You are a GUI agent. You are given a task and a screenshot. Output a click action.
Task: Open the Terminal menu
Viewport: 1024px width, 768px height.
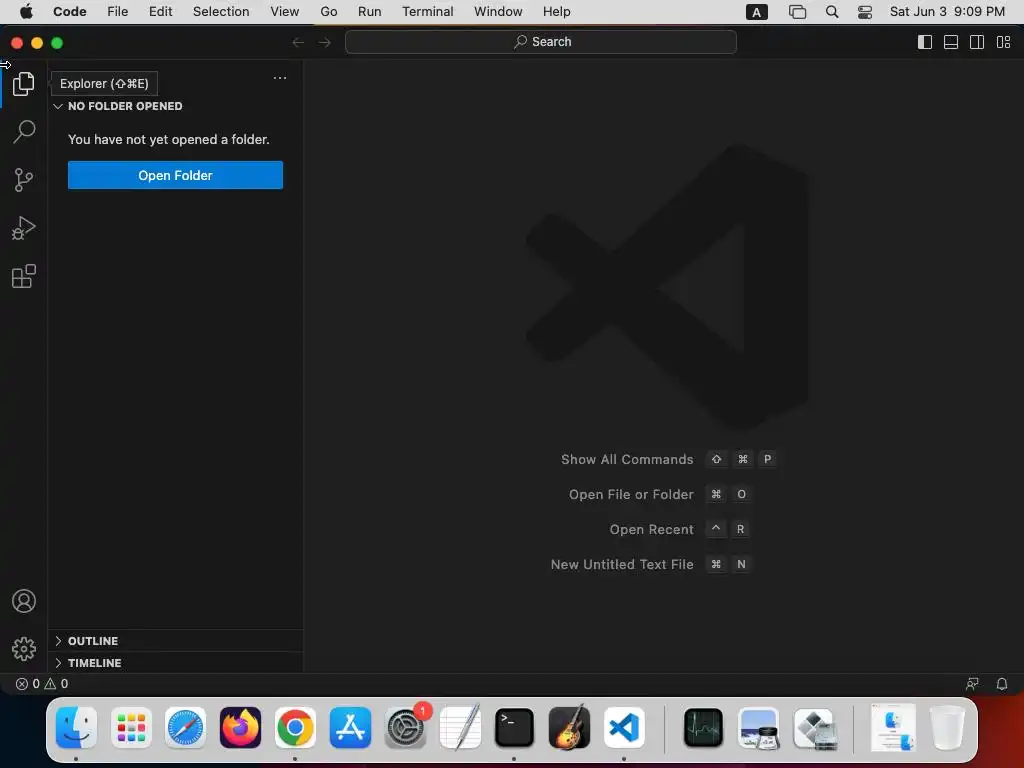pyautogui.click(x=428, y=12)
